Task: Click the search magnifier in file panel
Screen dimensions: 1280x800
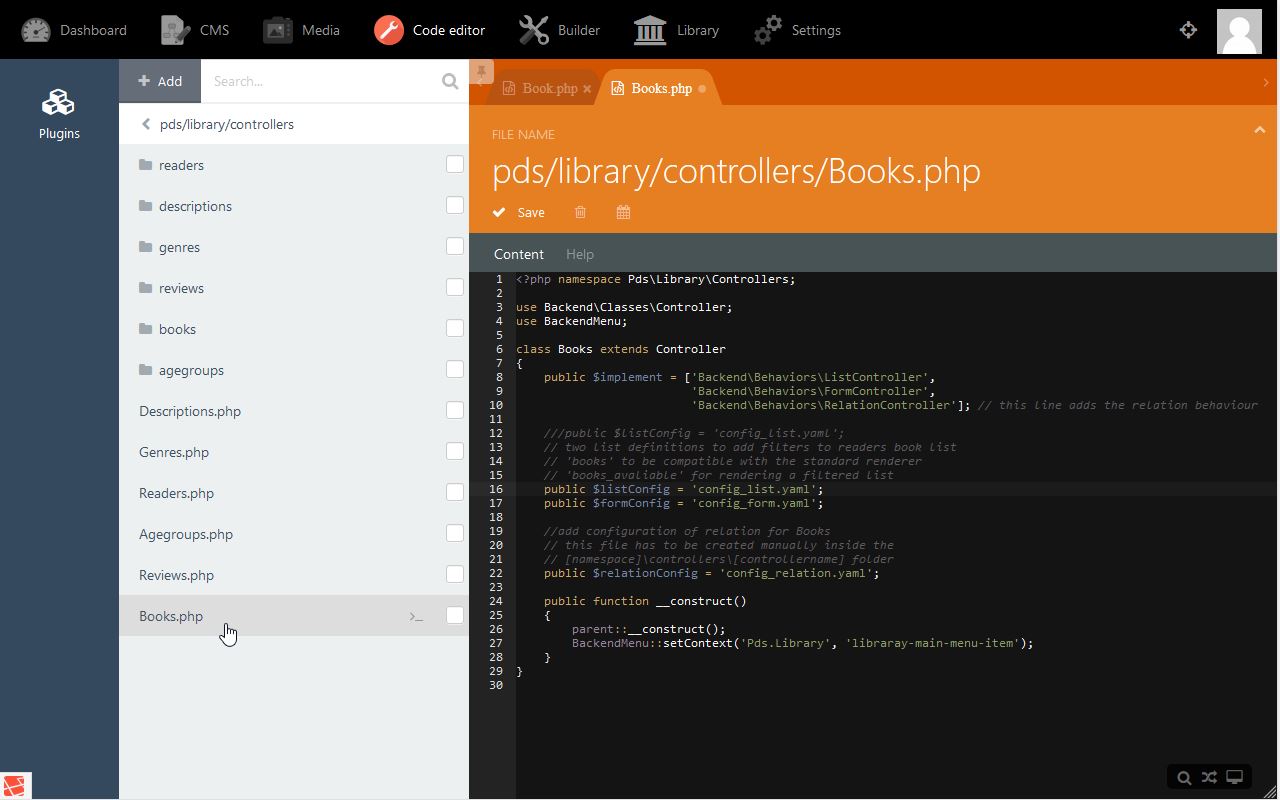Action: (x=450, y=81)
